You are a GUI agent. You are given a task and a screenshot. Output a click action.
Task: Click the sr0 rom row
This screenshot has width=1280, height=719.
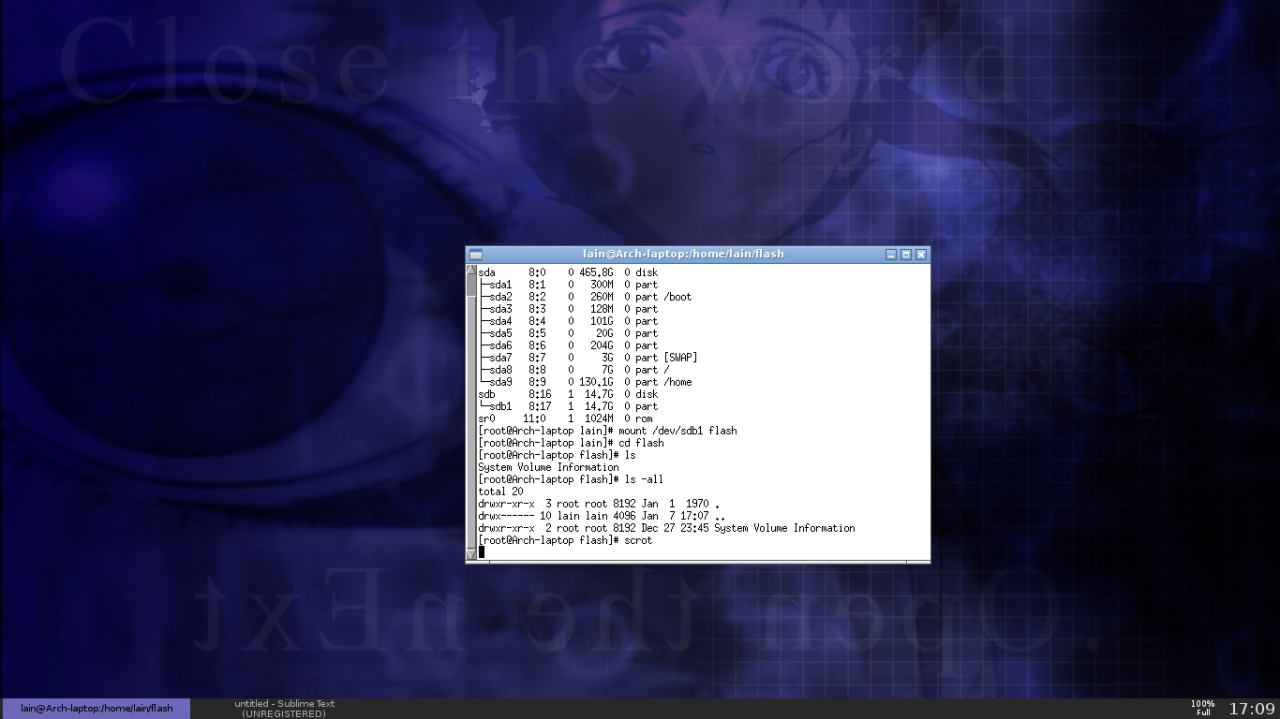click(565, 418)
